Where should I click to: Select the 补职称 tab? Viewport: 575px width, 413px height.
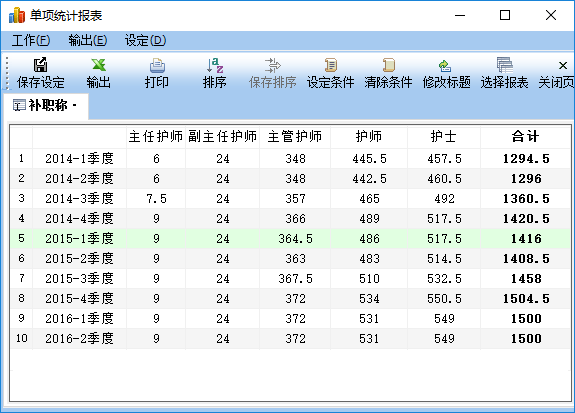coord(46,106)
